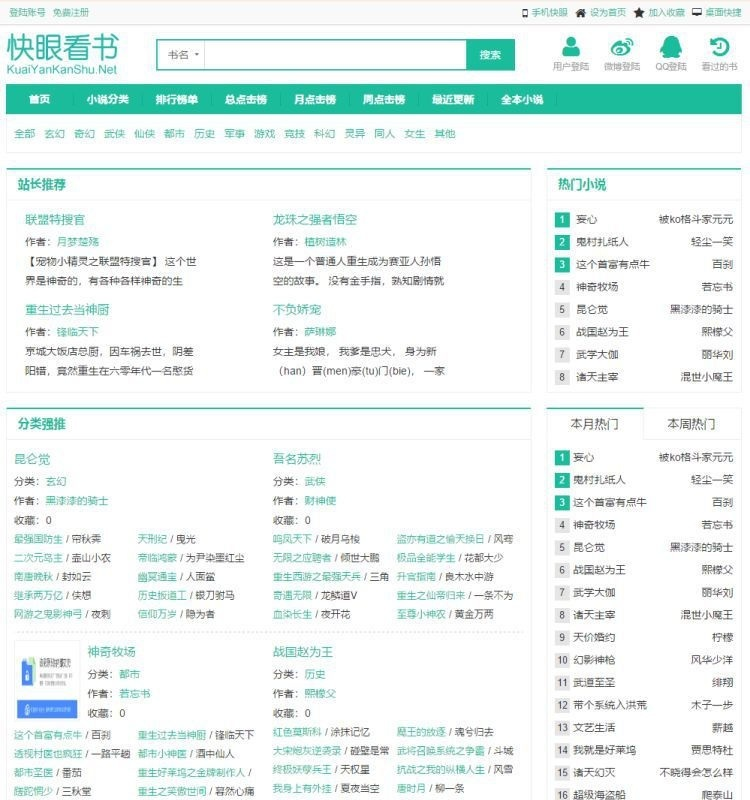The image size is (750, 800).
Task: Open the novel 联盟特搜官 link
Action: click(55, 220)
